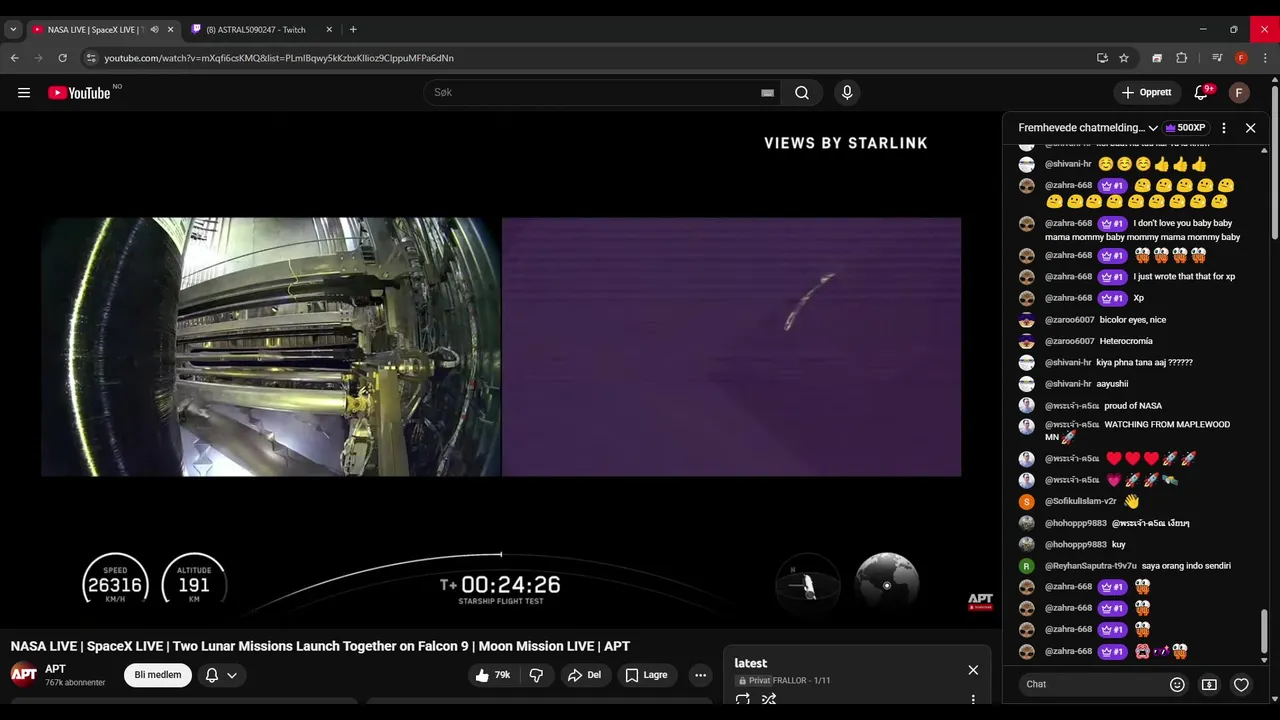Open Super Chat dollar icon
The image size is (1280, 720).
click(x=1209, y=685)
